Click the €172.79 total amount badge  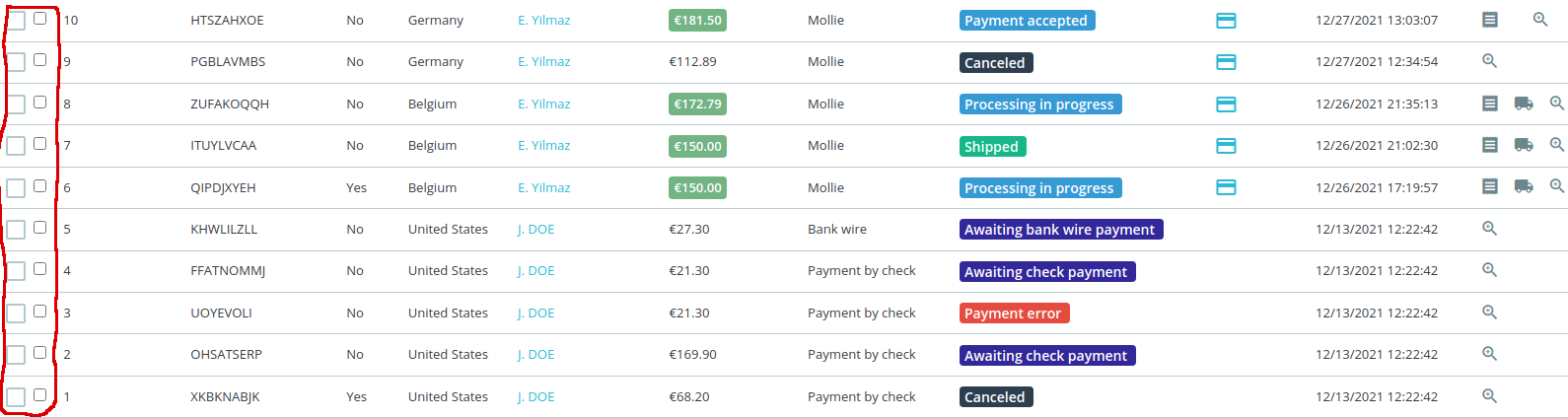(697, 104)
